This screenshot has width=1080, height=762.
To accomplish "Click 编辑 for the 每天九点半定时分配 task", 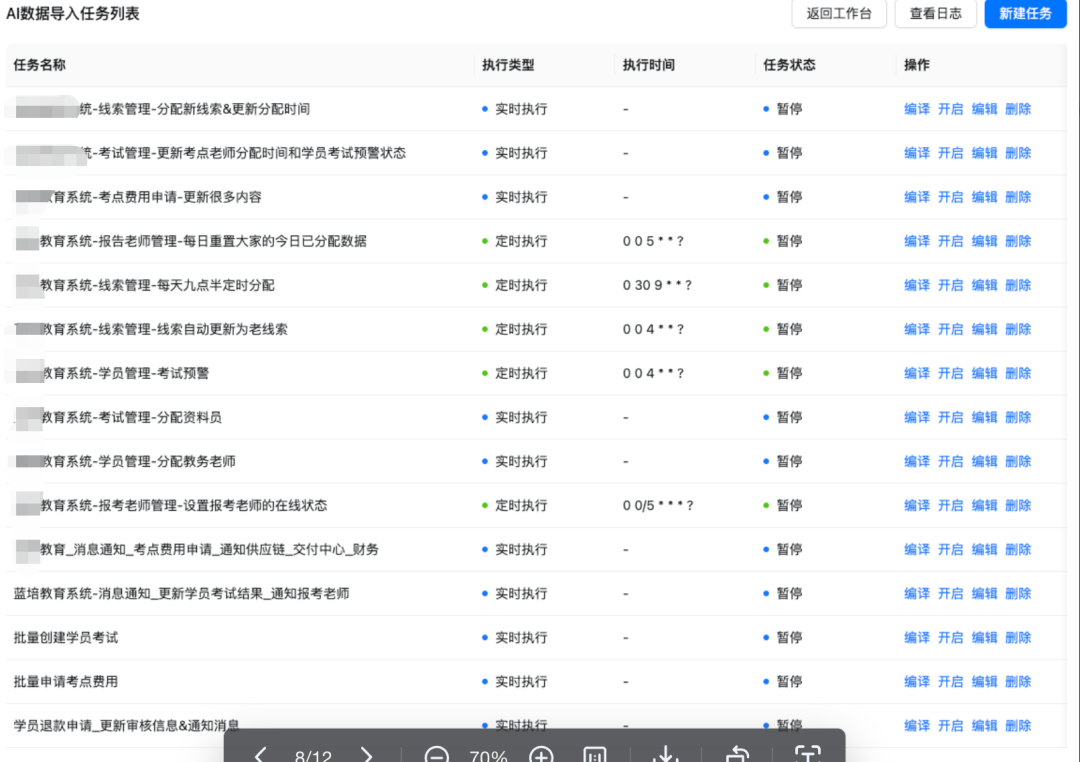I will pyautogui.click(x=984, y=285).
